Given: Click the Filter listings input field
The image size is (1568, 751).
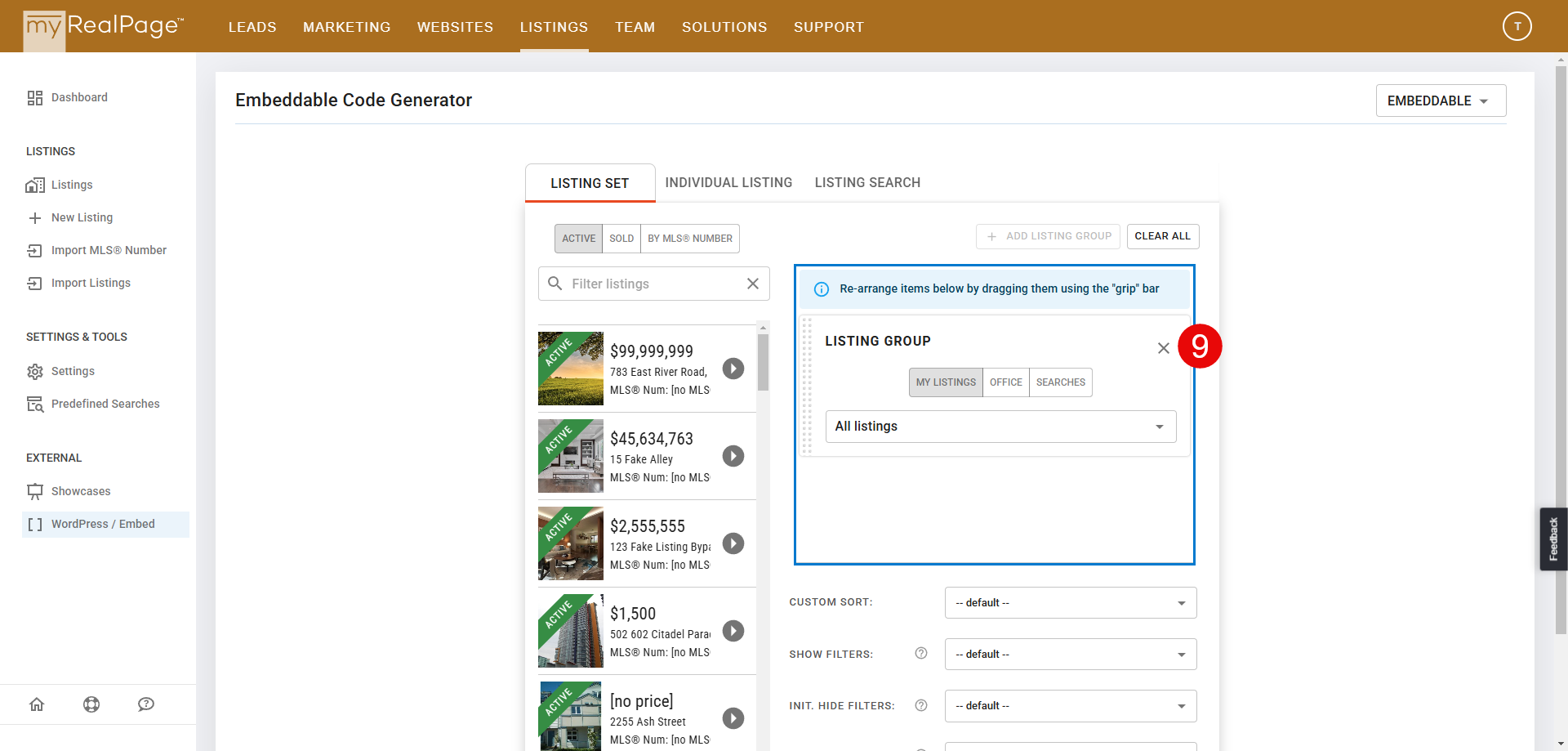Looking at the screenshot, I should (653, 284).
